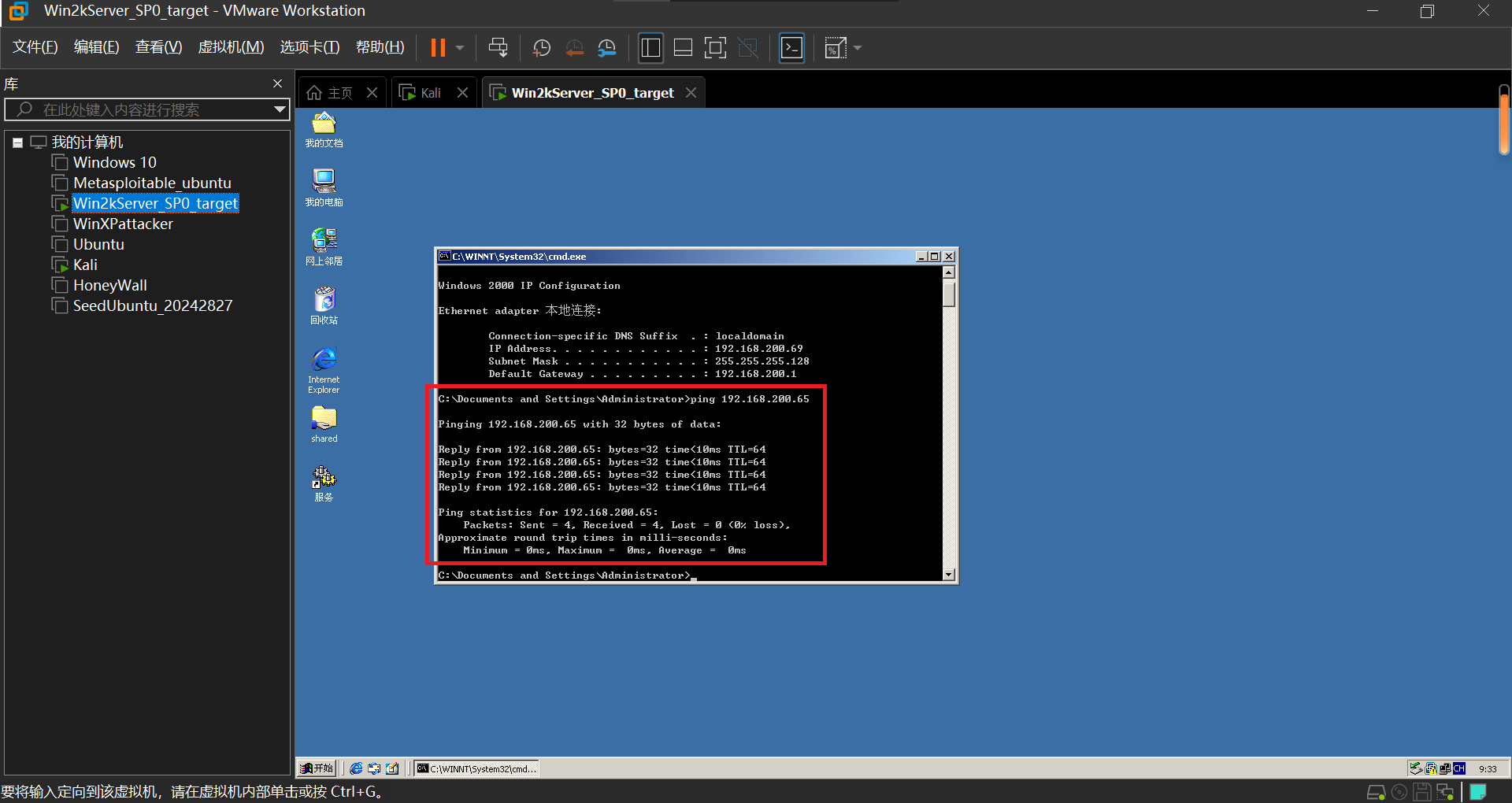Open the snapshot manager

(x=606, y=48)
